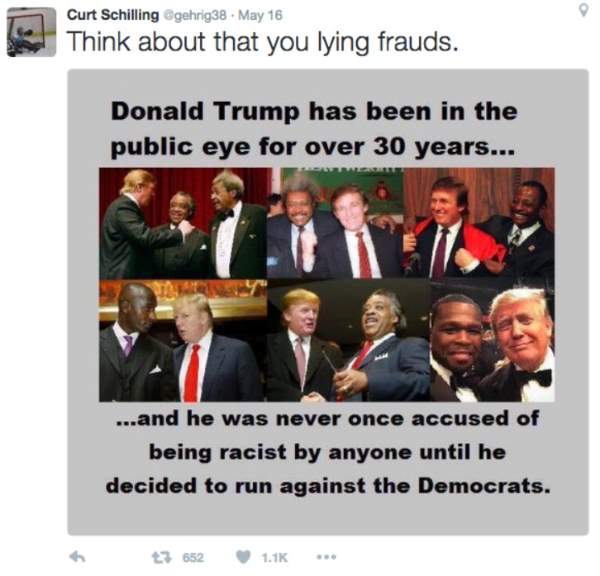Click the collage photo with red curtain backdrop
Viewport: 600px width, 576px height.
pos(183,223)
